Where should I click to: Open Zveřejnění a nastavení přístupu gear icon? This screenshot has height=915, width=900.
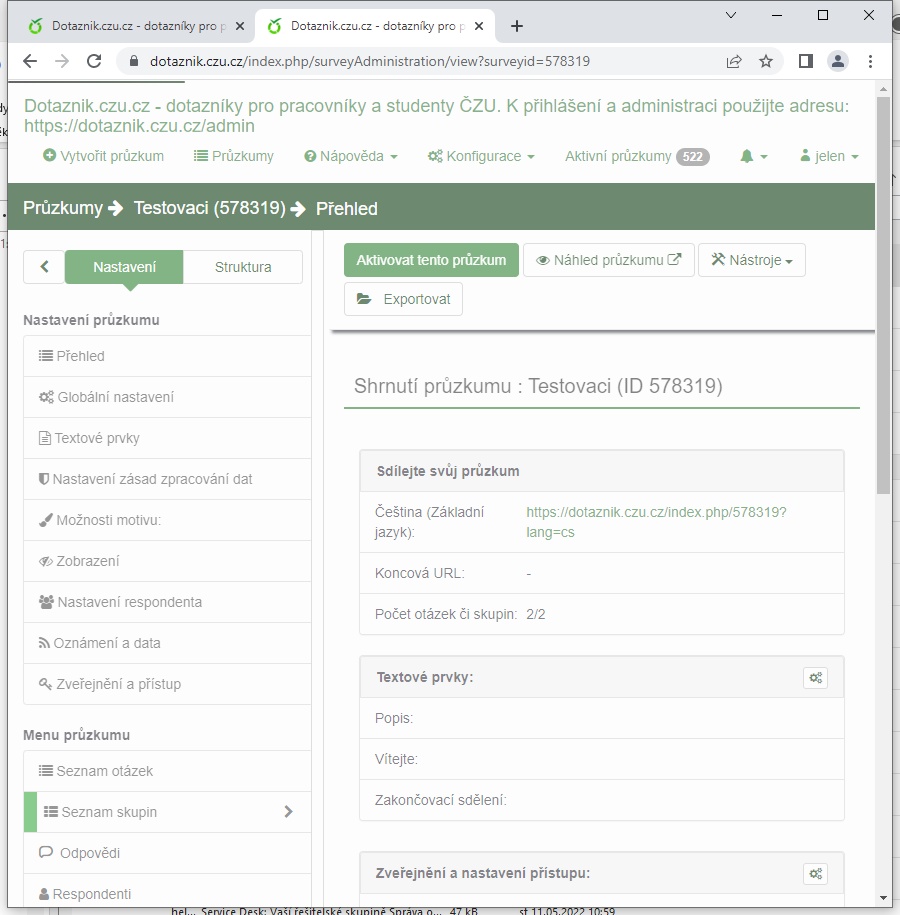coord(816,874)
